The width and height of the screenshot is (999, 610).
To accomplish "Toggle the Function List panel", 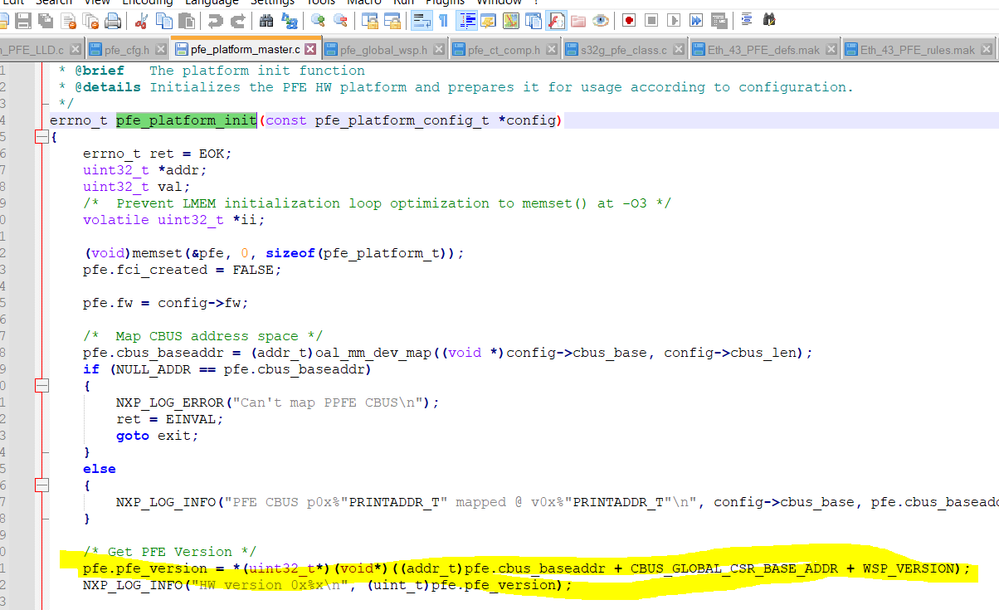I will [x=556, y=21].
